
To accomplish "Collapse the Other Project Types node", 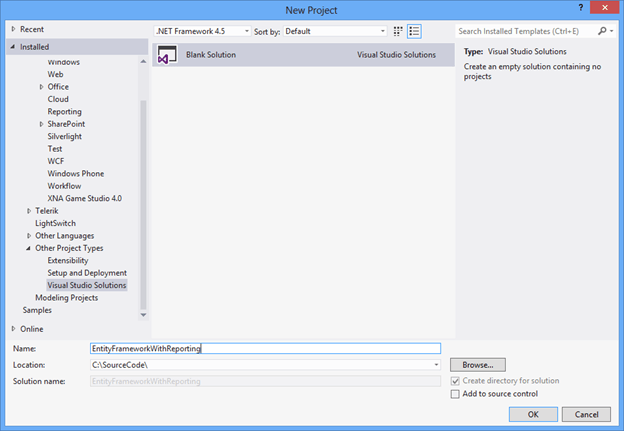I will click(x=29, y=248).
